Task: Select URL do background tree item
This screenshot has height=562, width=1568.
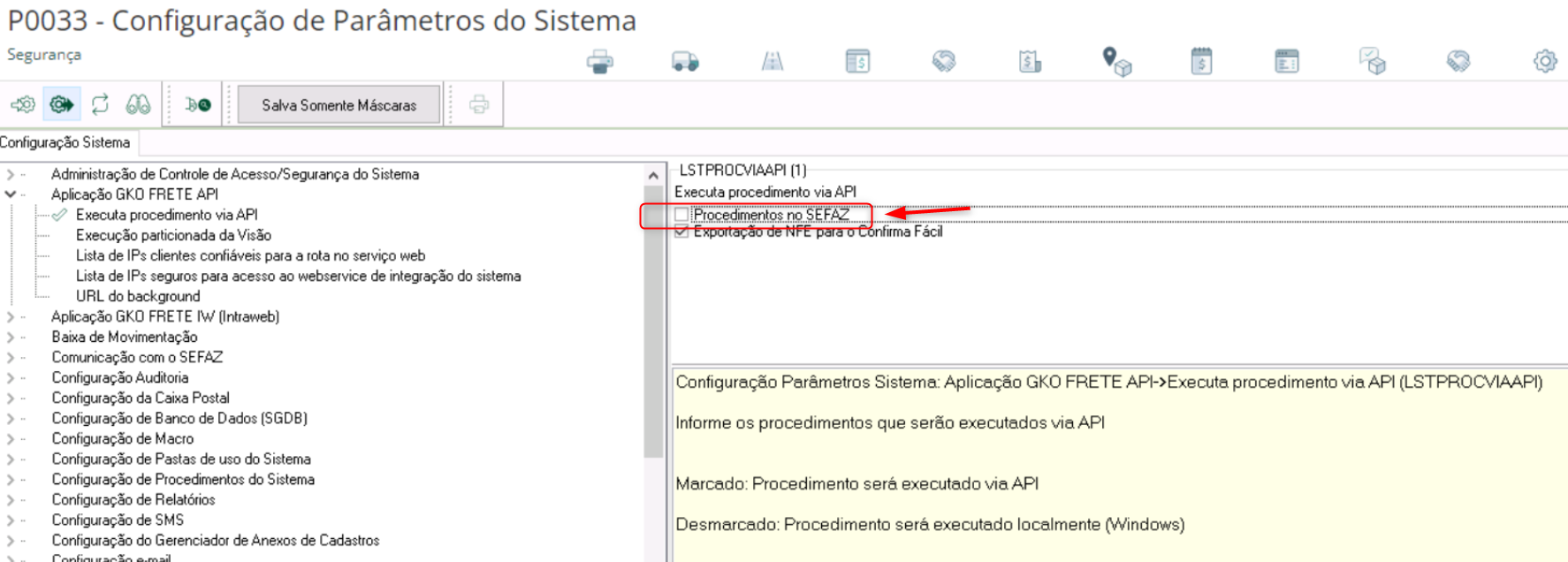Action: pos(138,296)
